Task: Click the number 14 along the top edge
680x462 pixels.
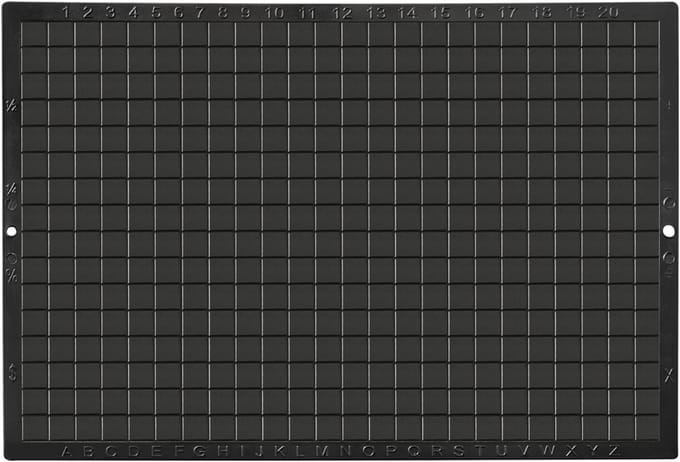Action: [407, 13]
